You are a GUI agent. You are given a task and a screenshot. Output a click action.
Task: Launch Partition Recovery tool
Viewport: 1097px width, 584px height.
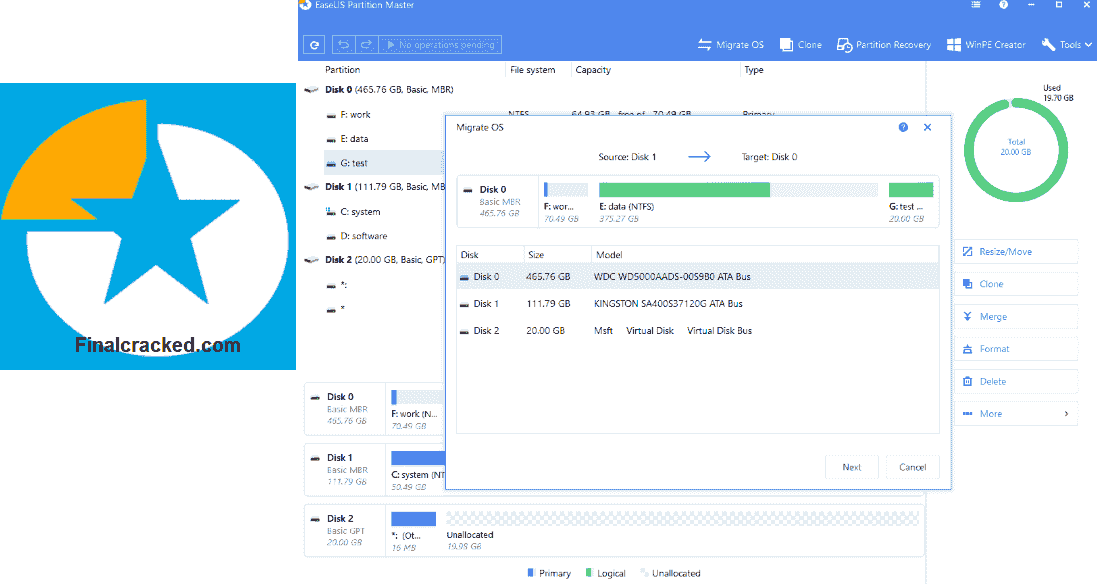pos(884,45)
